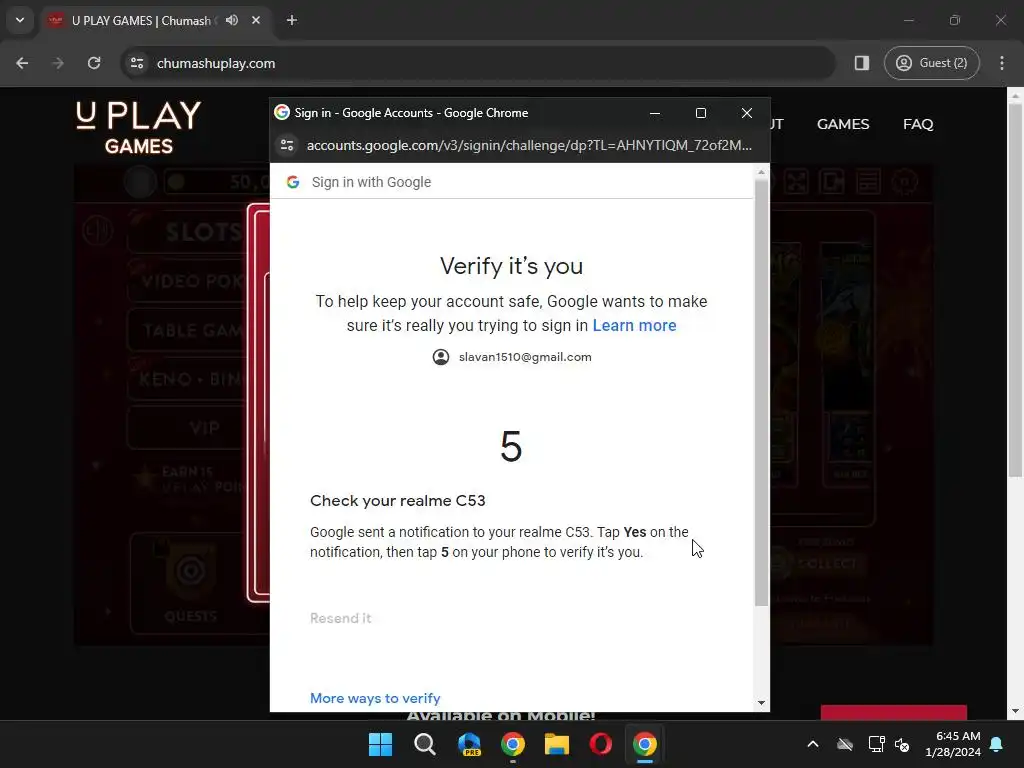Select KENO BINGO category in lobby
This screenshot has width=1024, height=768.
[189, 379]
